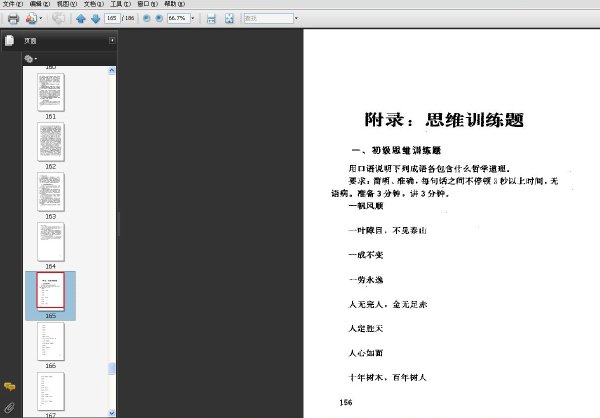Open the zoom level dropdown arrow

(x=193, y=18)
